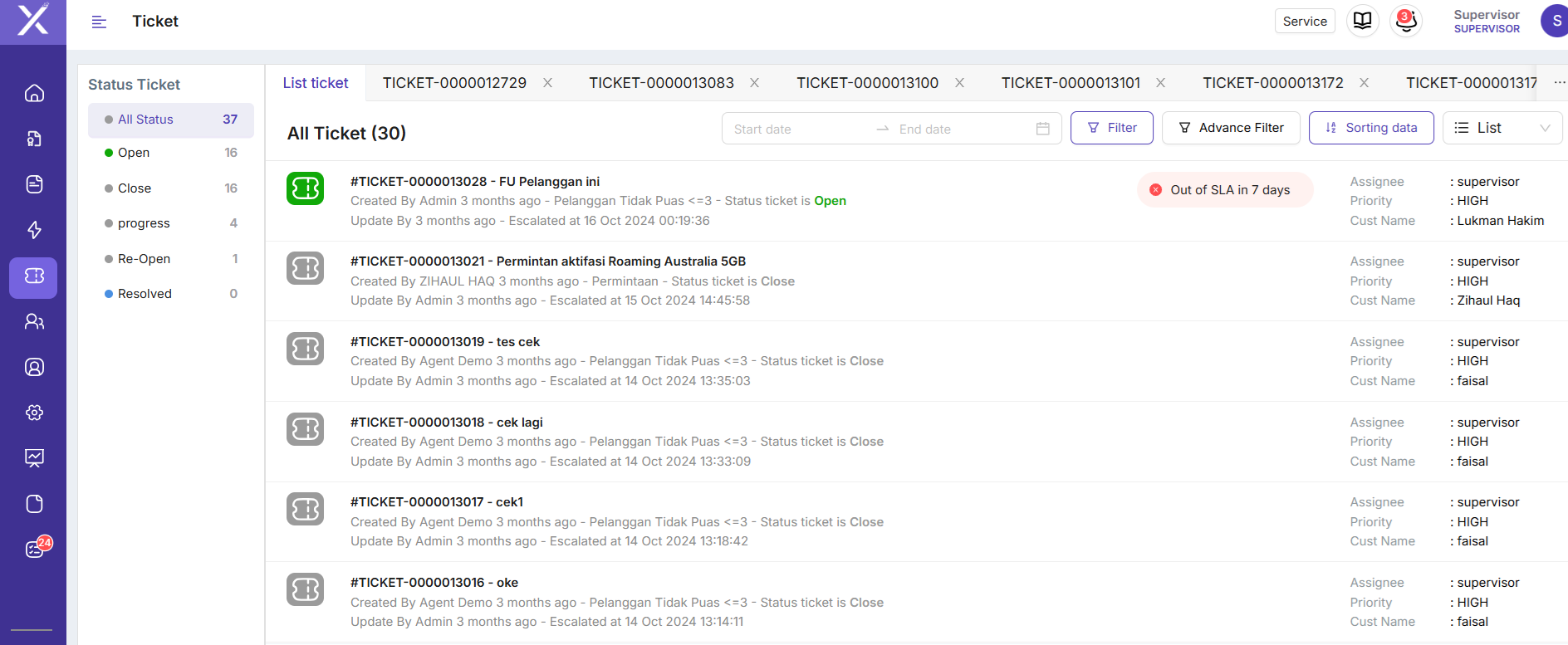Screen dimensions: 1568x645
Task: Open the Sorting data options
Action: coord(1371,128)
